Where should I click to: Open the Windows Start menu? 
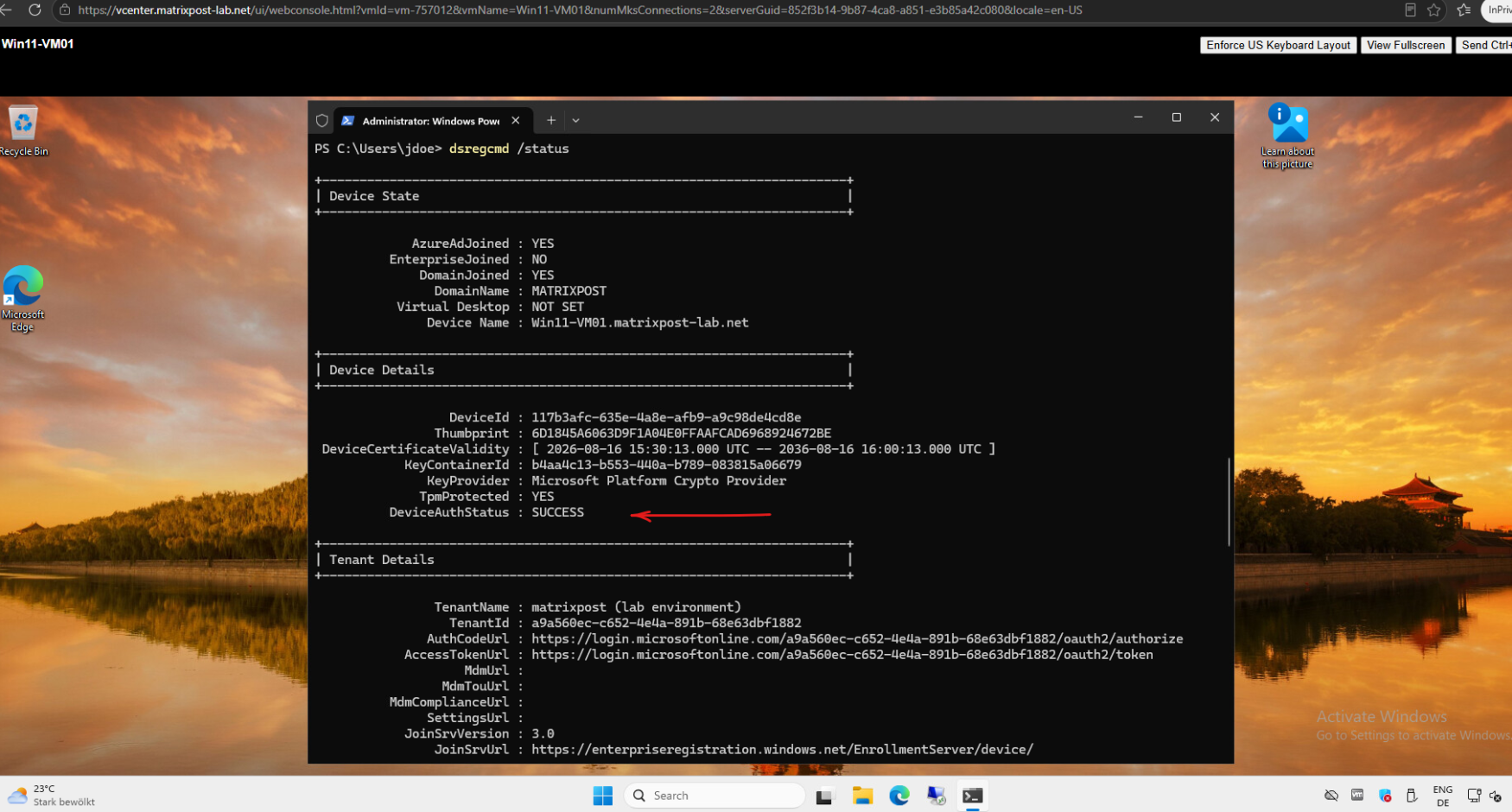[603, 796]
